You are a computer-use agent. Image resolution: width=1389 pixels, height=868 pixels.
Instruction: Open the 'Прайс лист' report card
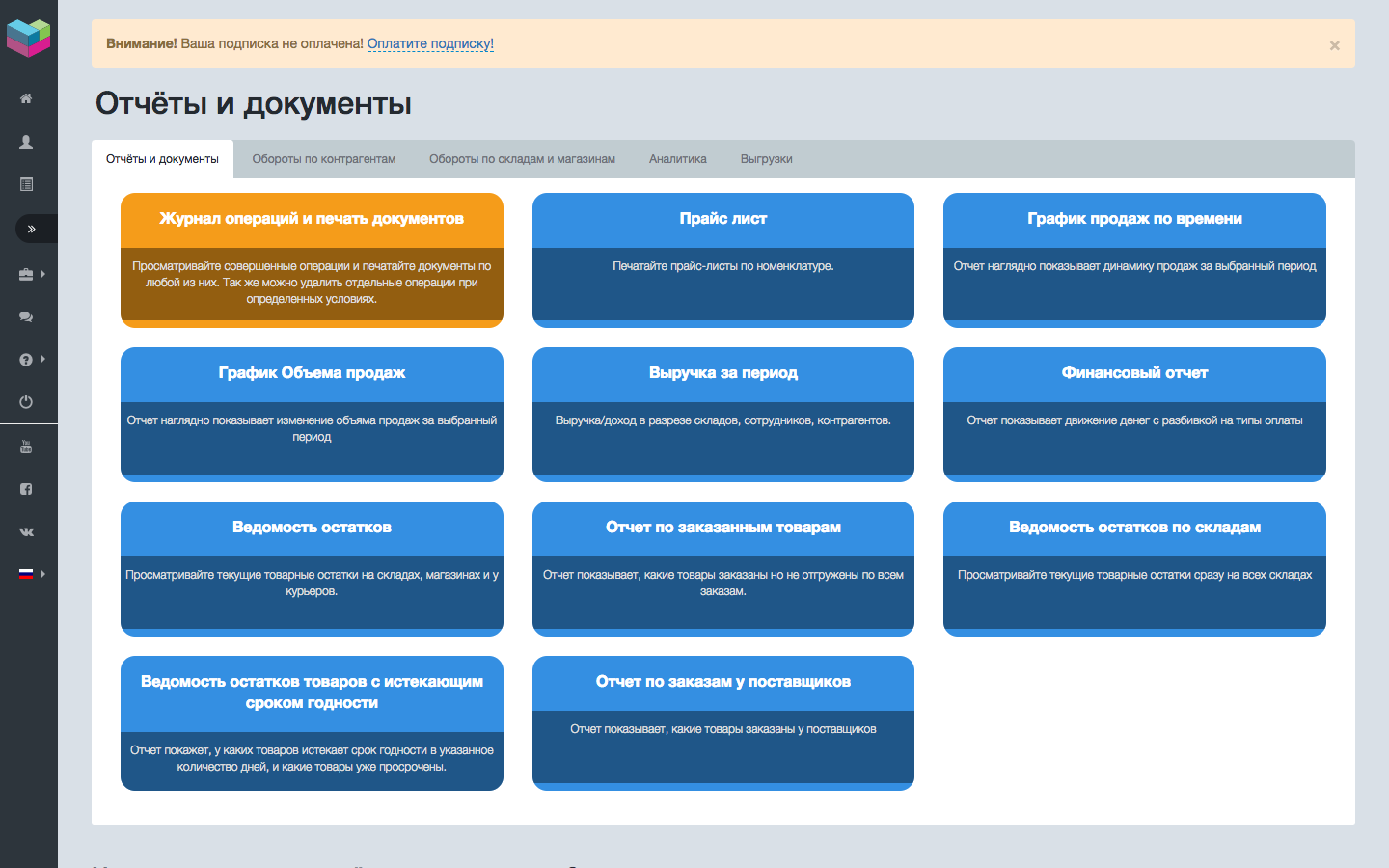click(723, 260)
